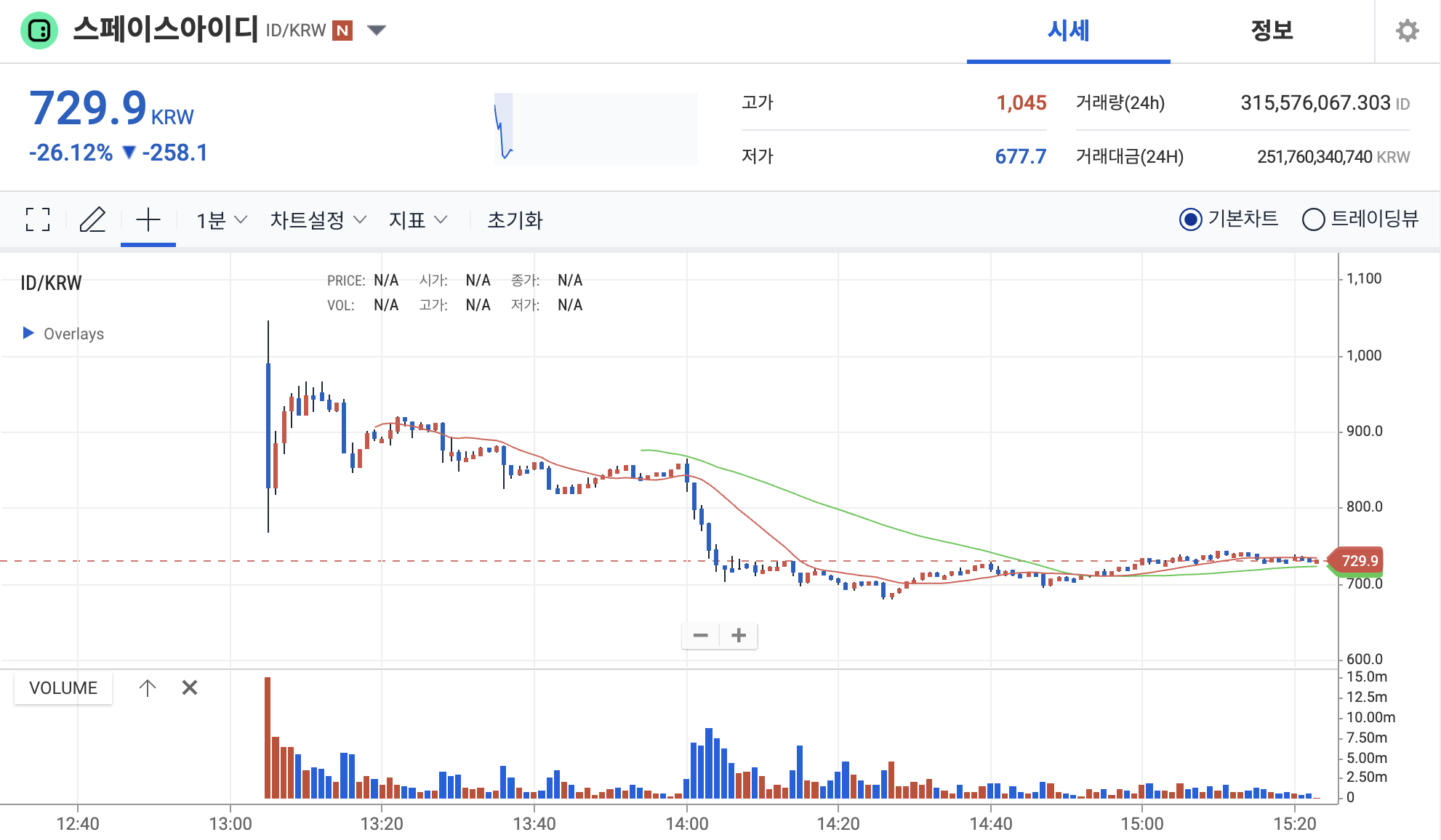Select the pencil drawing tool
1441x840 pixels.
click(92, 219)
